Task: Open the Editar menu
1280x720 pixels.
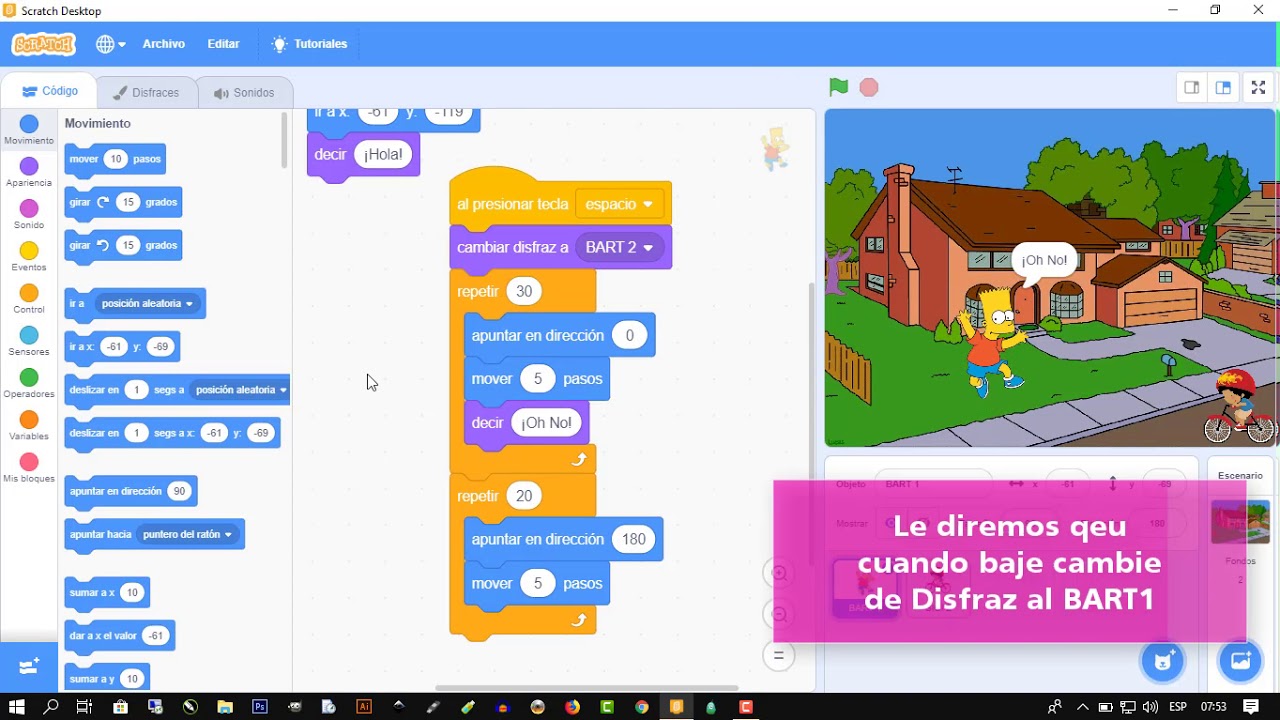Action: tap(223, 44)
